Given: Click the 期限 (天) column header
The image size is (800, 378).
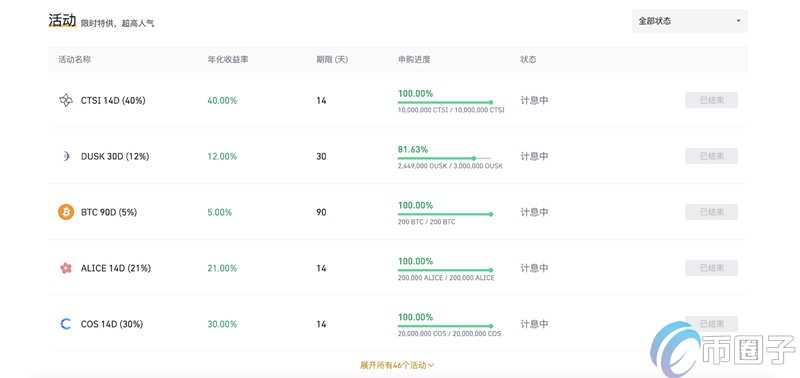Looking at the screenshot, I should 332,60.
